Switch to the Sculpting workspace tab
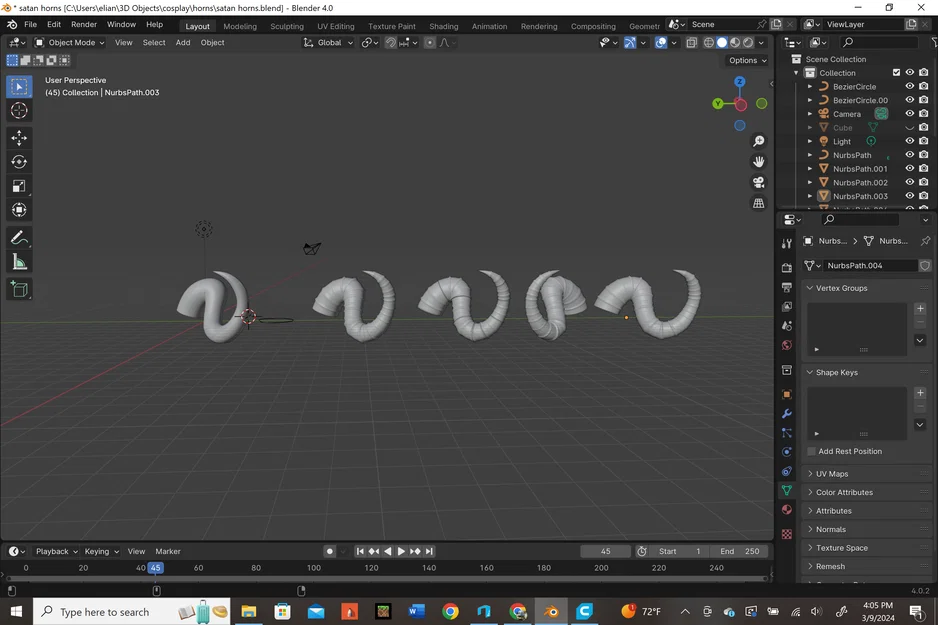The height and width of the screenshot is (625, 938). [287, 26]
